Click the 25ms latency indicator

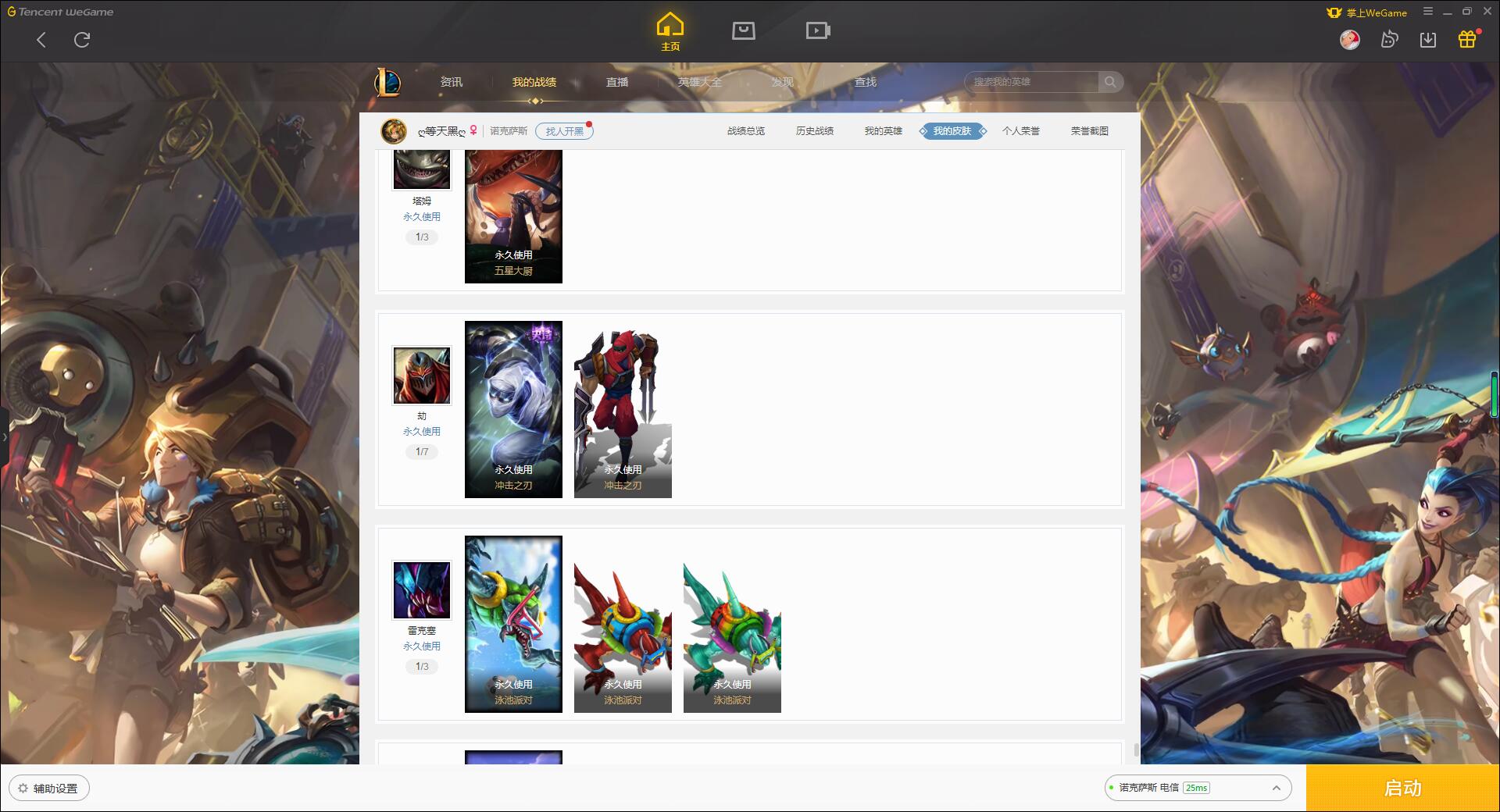[x=1196, y=788]
